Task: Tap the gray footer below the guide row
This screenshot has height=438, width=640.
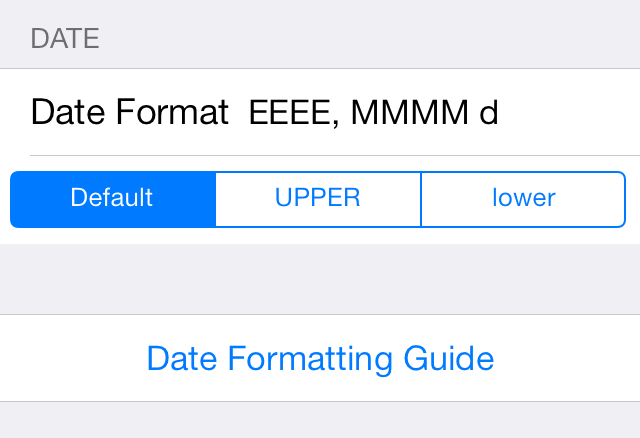Action: point(320,420)
